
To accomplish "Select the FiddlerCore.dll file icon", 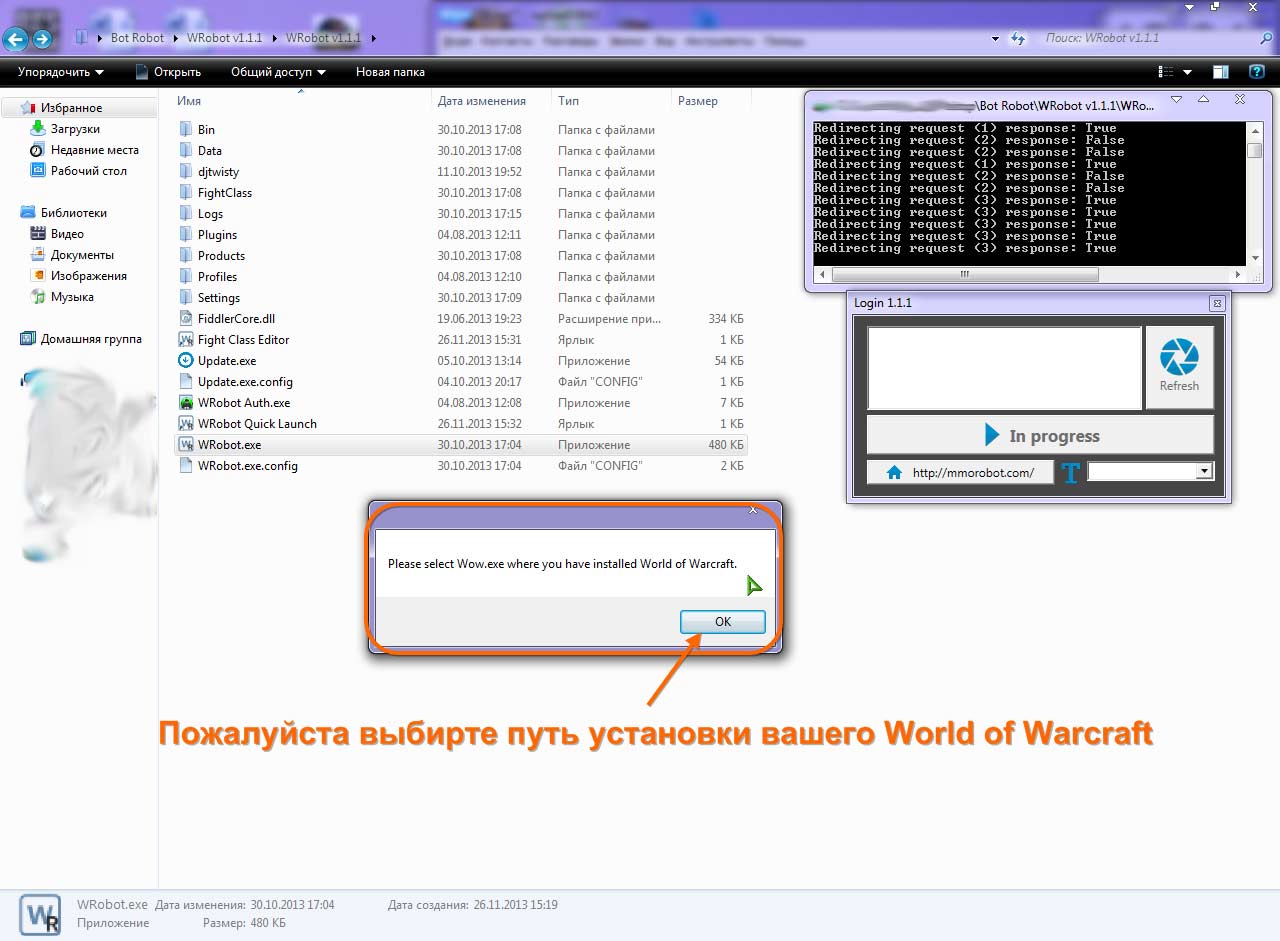I will (x=186, y=318).
